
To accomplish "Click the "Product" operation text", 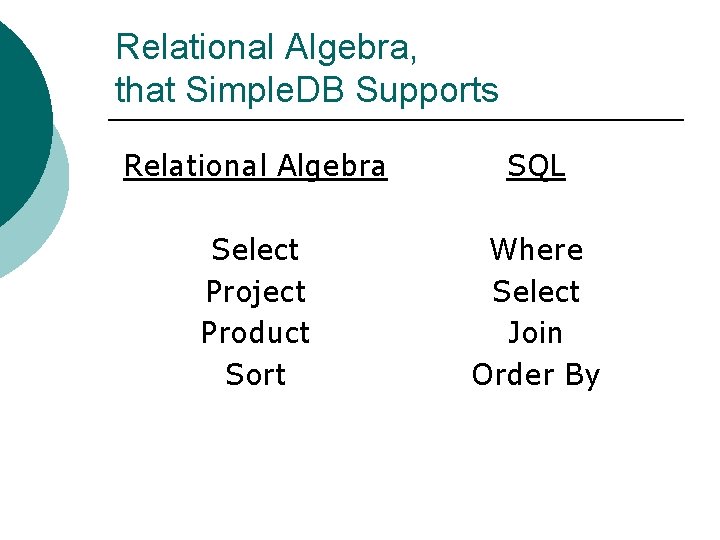I will 255,332.
